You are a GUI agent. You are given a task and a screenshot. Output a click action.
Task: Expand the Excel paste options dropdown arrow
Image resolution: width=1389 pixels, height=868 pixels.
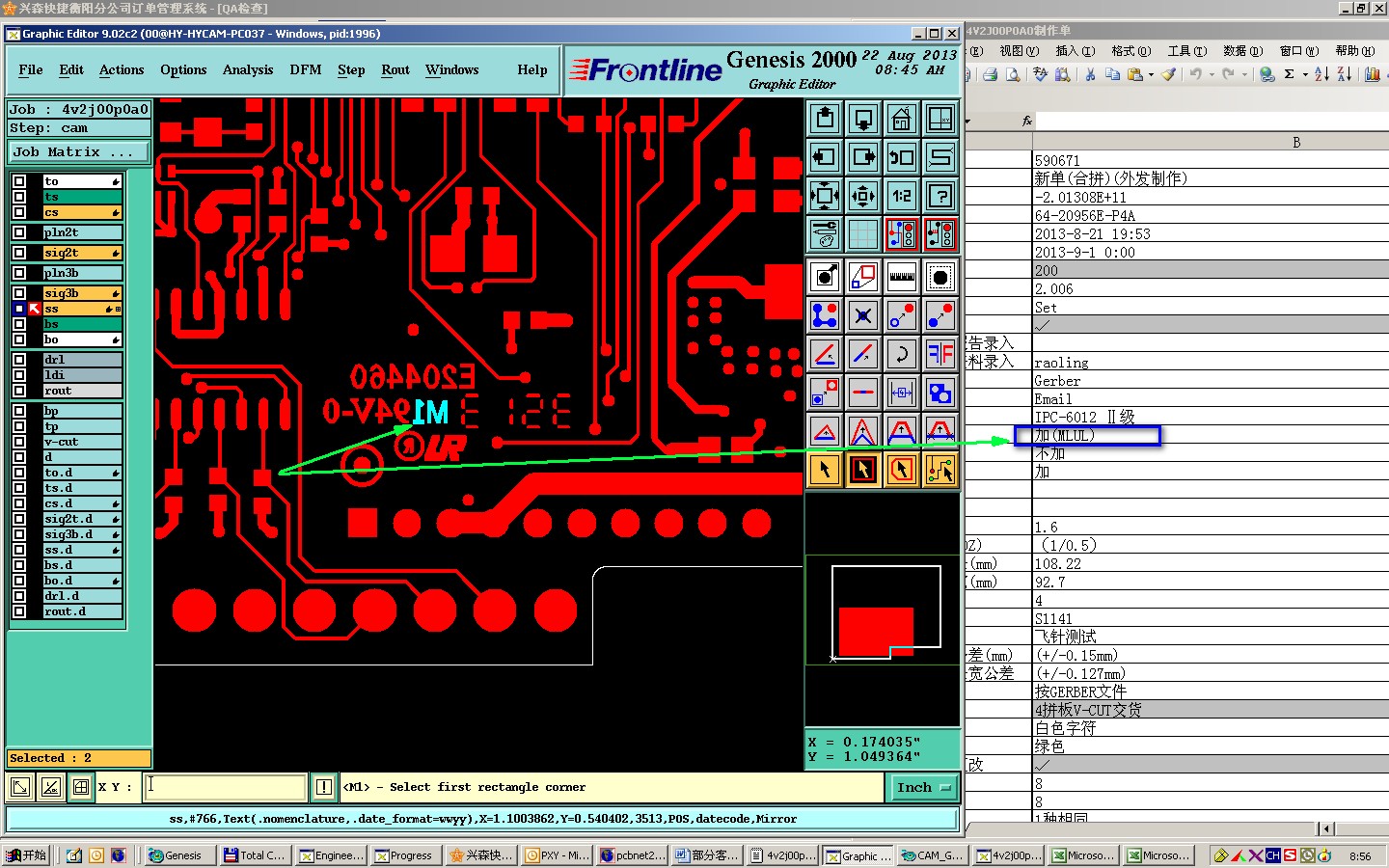(x=1151, y=74)
